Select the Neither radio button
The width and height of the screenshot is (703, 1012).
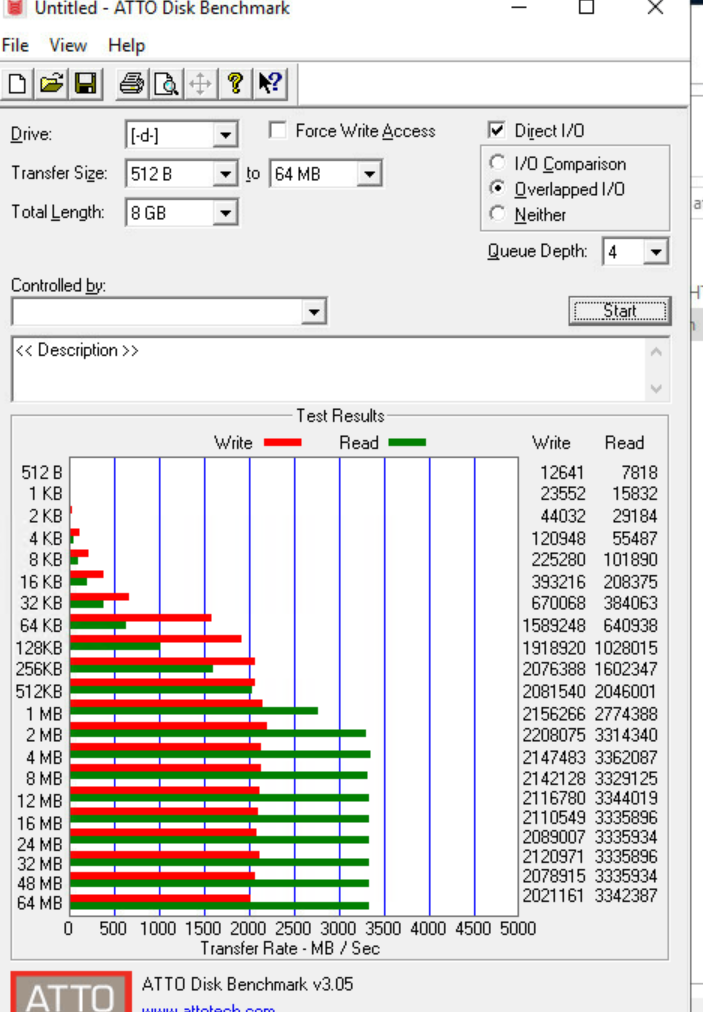tap(497, 214)
